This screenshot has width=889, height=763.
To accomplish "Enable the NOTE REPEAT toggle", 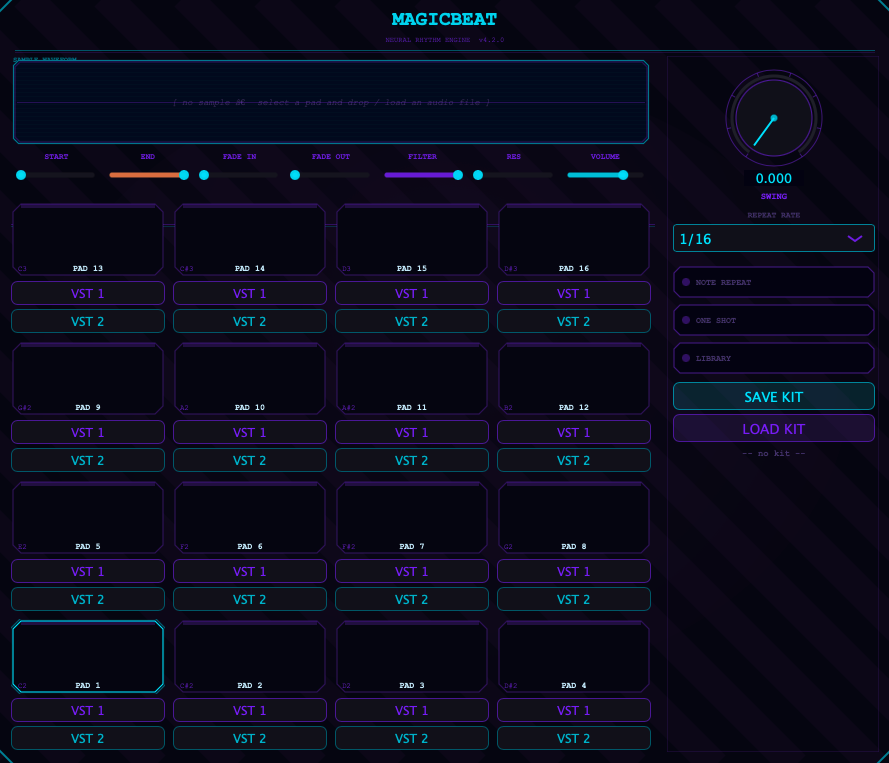I will [773, 282].
